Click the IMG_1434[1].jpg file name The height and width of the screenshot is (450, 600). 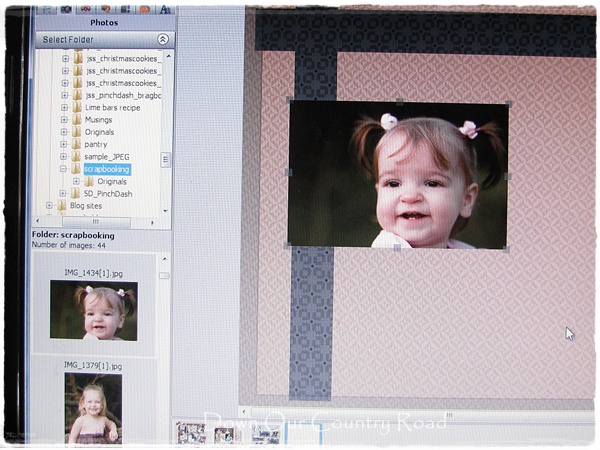point(94,273)
